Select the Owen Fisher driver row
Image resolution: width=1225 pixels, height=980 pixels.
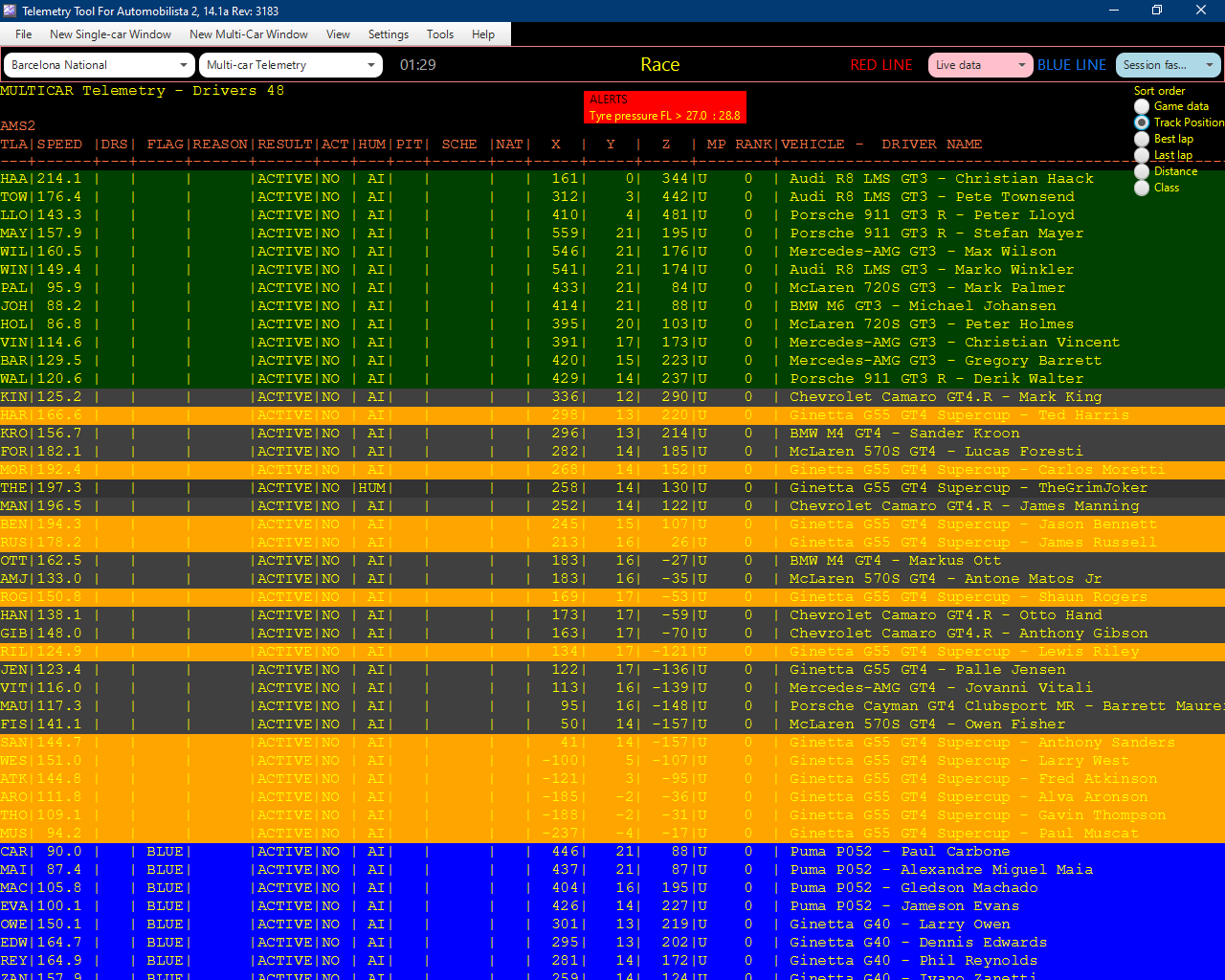pyautogui.click(x=612, y=724)
